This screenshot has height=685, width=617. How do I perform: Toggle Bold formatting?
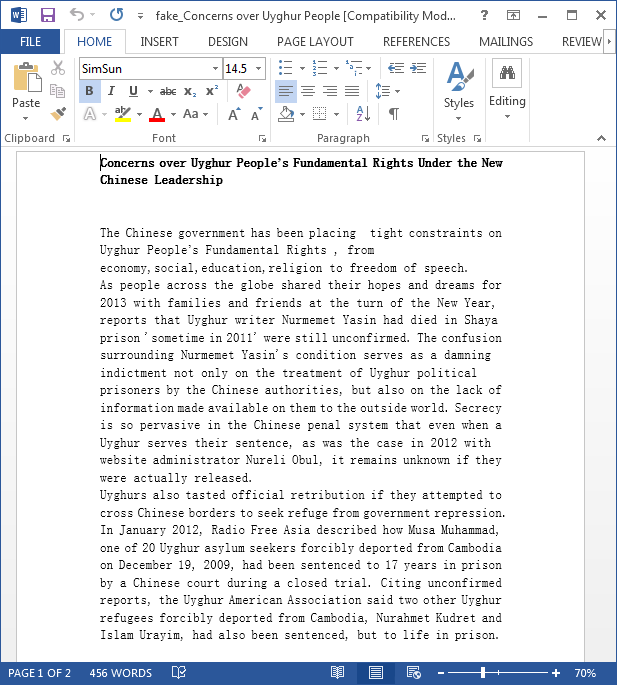pyautogui.click(x=90, y=91)
